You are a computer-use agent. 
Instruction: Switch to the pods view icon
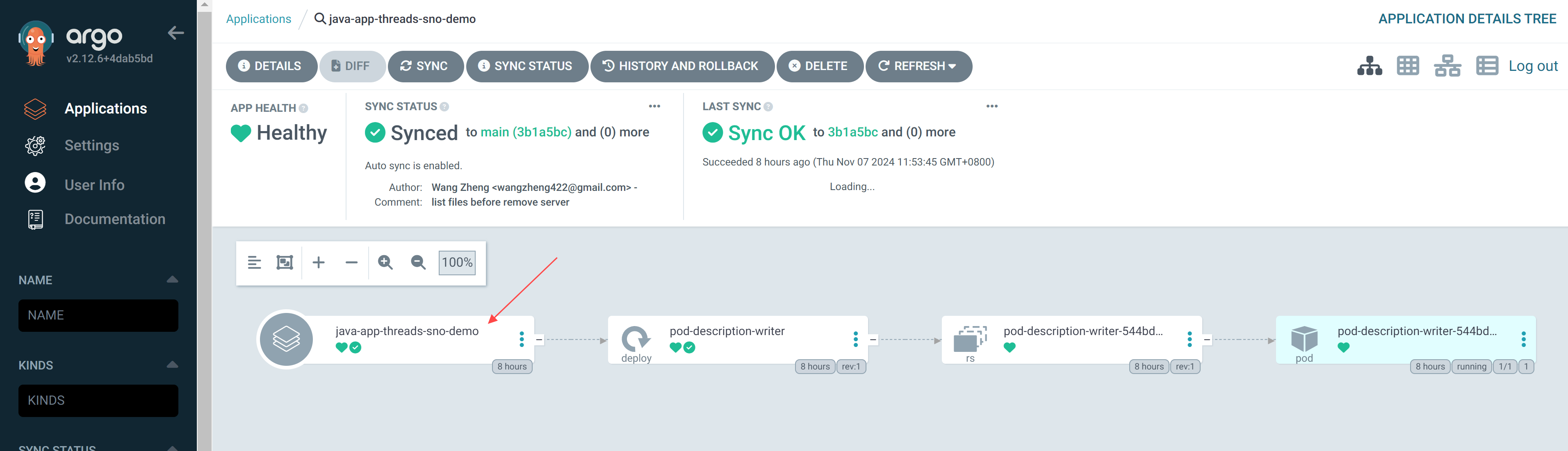(x=1407, y=66)
